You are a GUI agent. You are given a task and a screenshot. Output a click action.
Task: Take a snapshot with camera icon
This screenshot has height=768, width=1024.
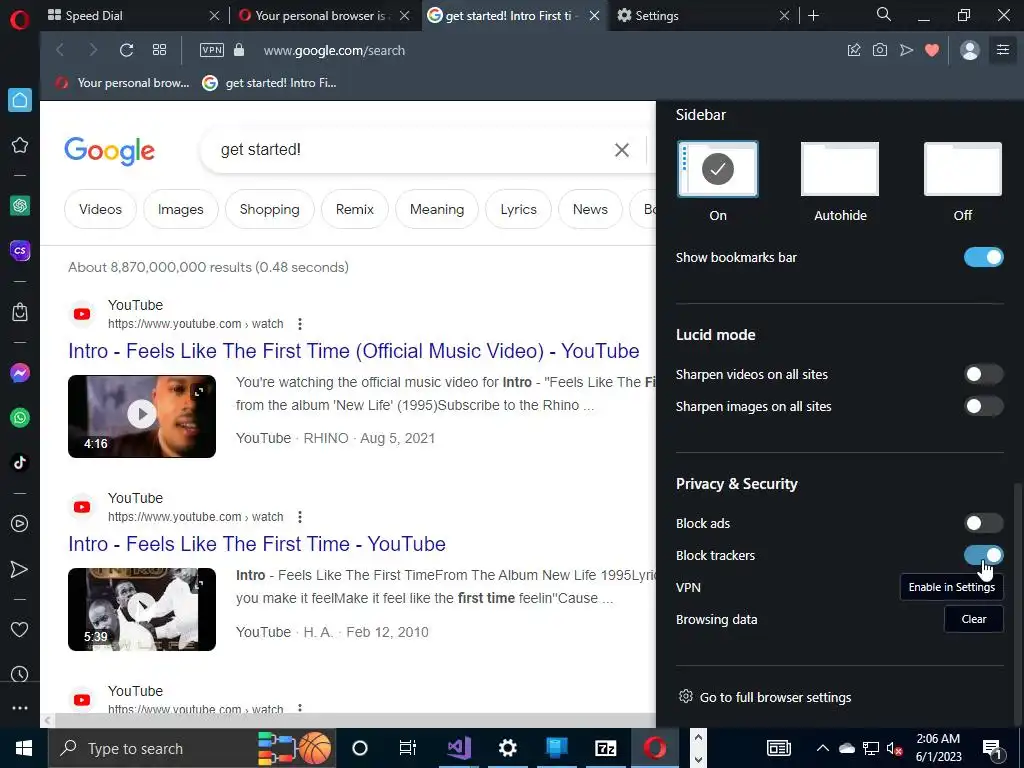[880, 50]
